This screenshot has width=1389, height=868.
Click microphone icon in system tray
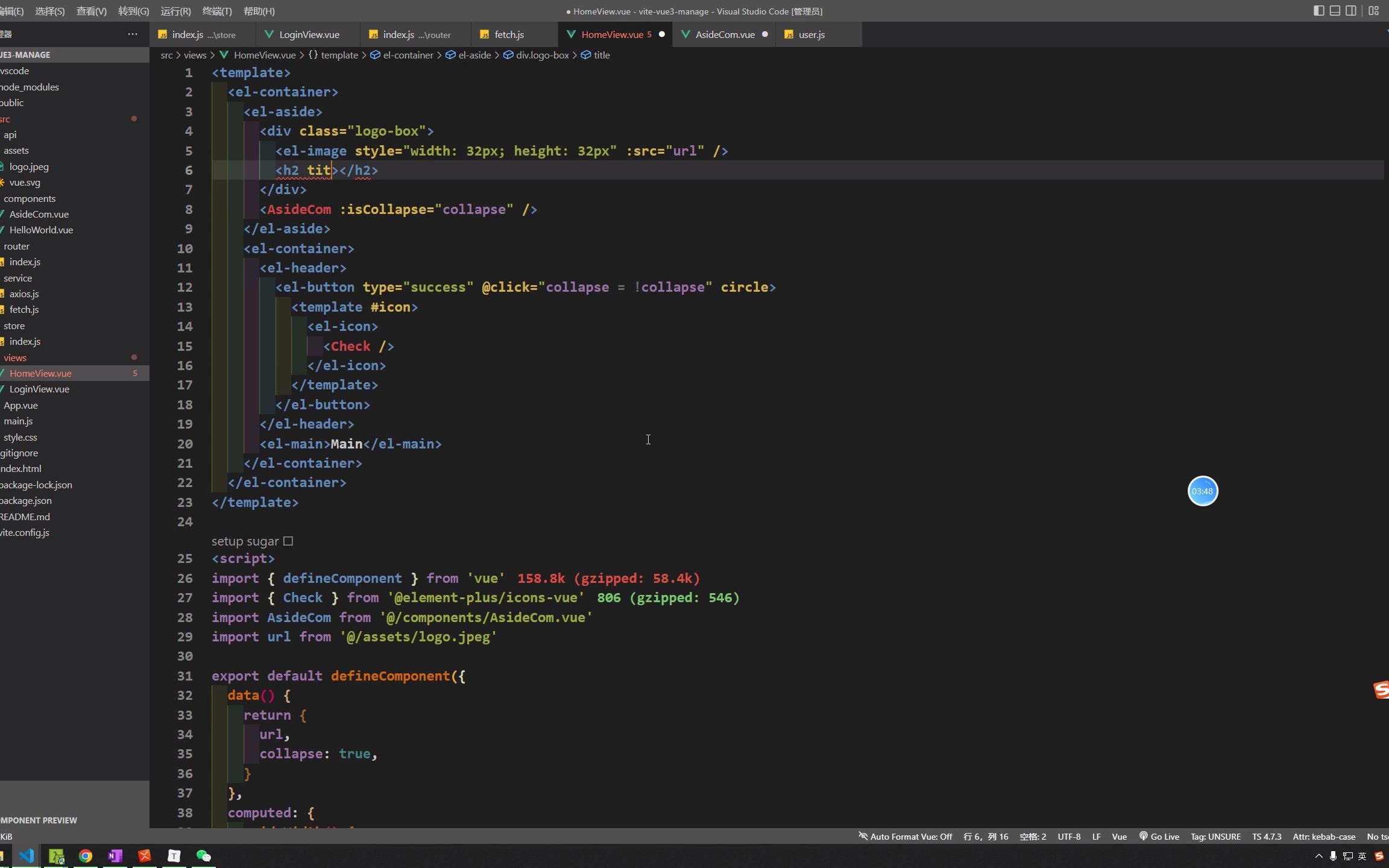pos(1333,856)
